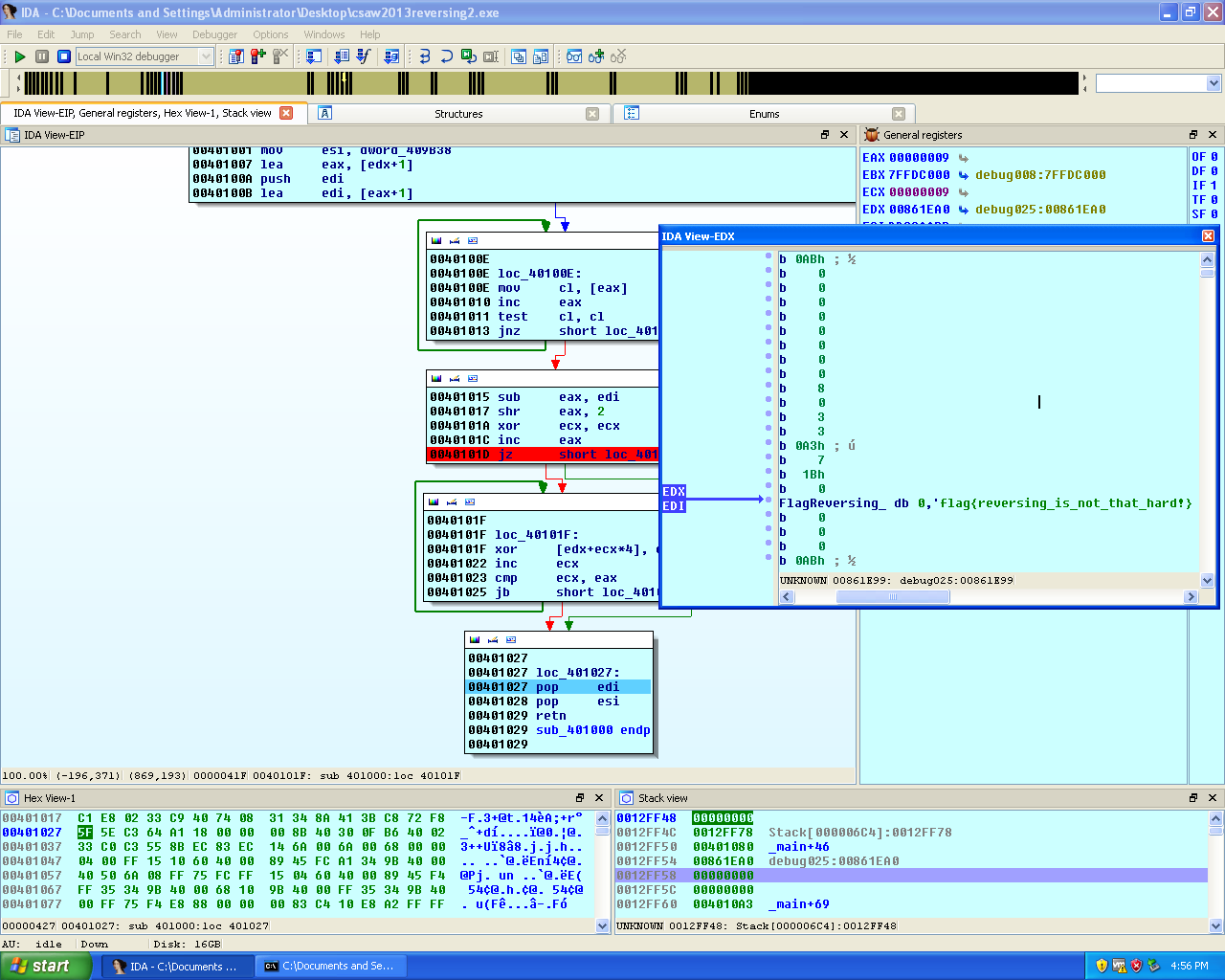Click the jump arrow next to EAX
This screenshot has width=1225, height=980.
pos(964,158)
